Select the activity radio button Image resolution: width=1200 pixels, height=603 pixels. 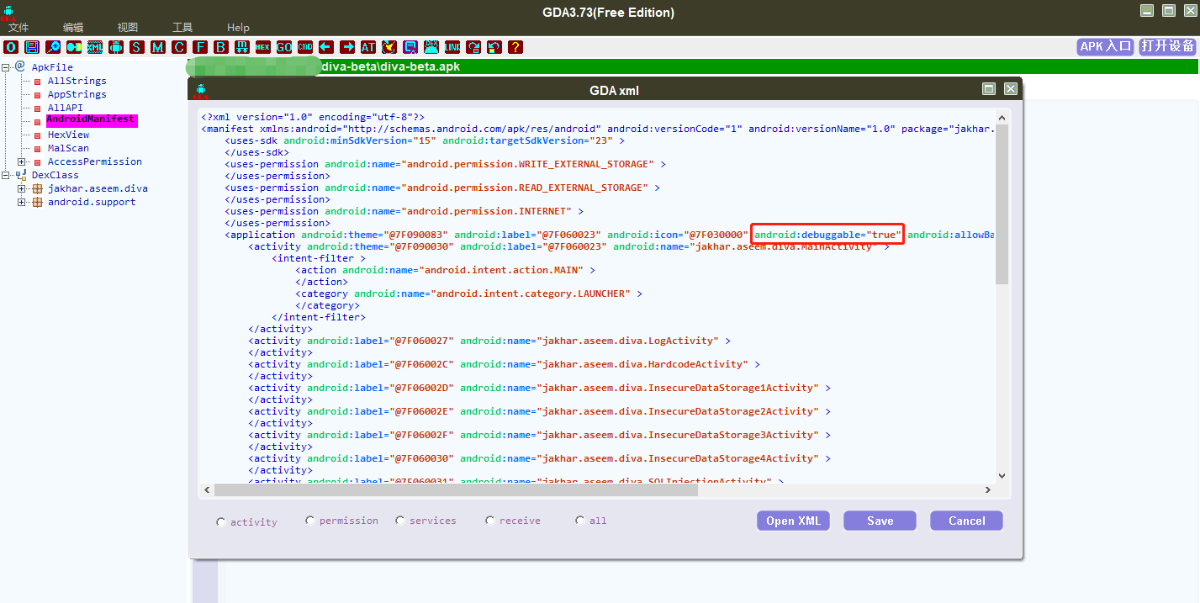(221, 521)
